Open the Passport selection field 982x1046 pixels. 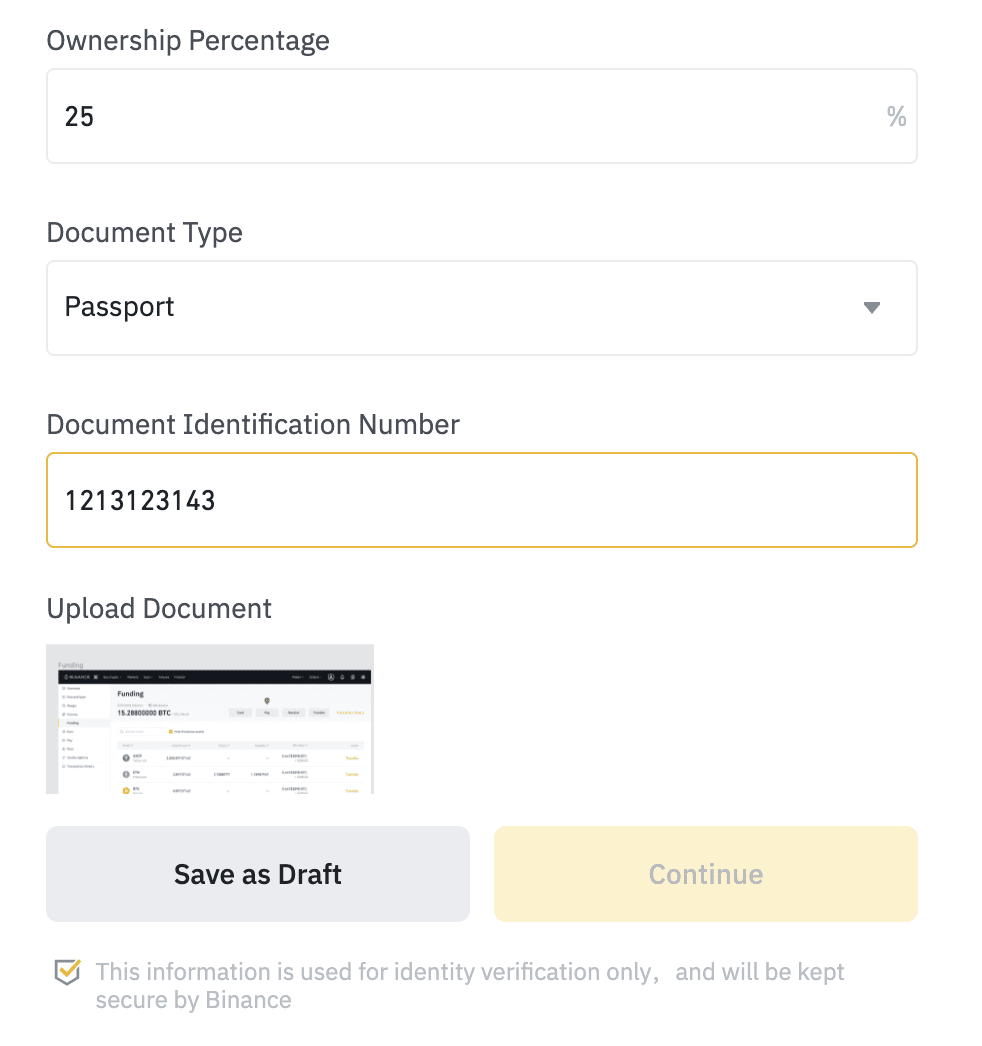(x=482, y=308)
